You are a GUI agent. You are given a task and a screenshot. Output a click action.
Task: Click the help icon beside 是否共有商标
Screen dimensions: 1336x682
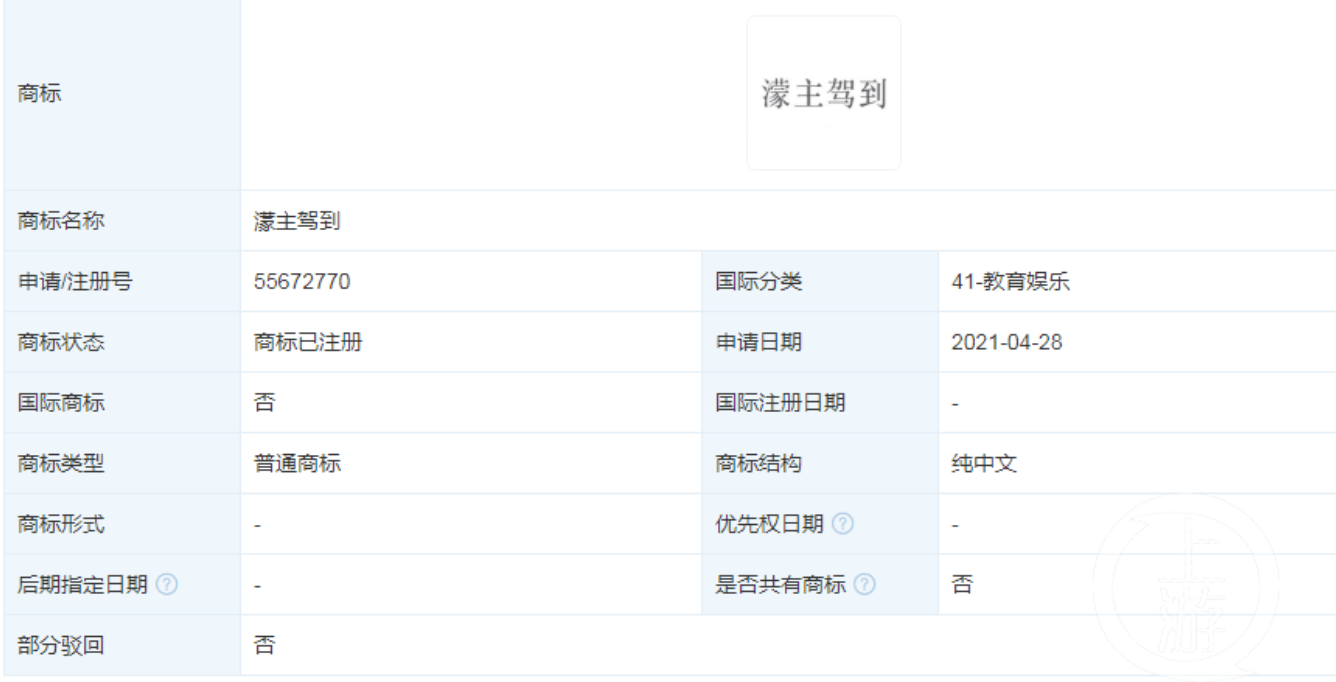point(865,585)
